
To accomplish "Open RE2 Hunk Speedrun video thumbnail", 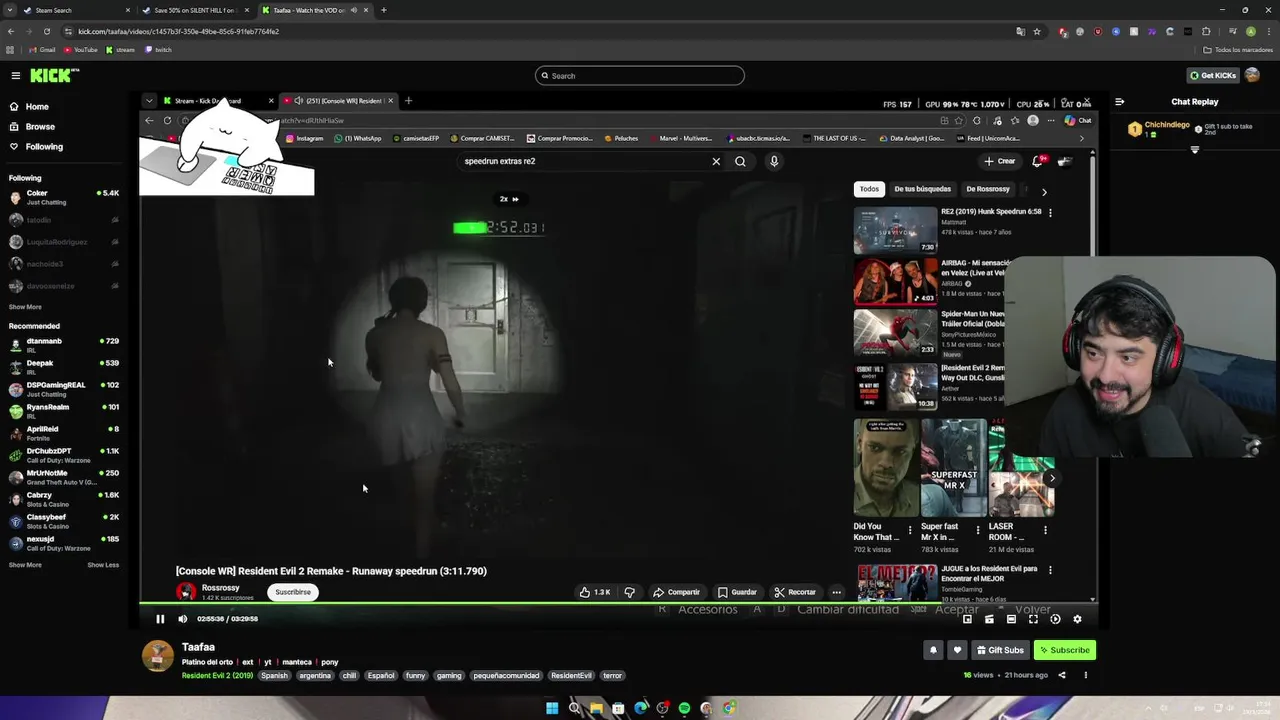I will [x=895, y=230].
